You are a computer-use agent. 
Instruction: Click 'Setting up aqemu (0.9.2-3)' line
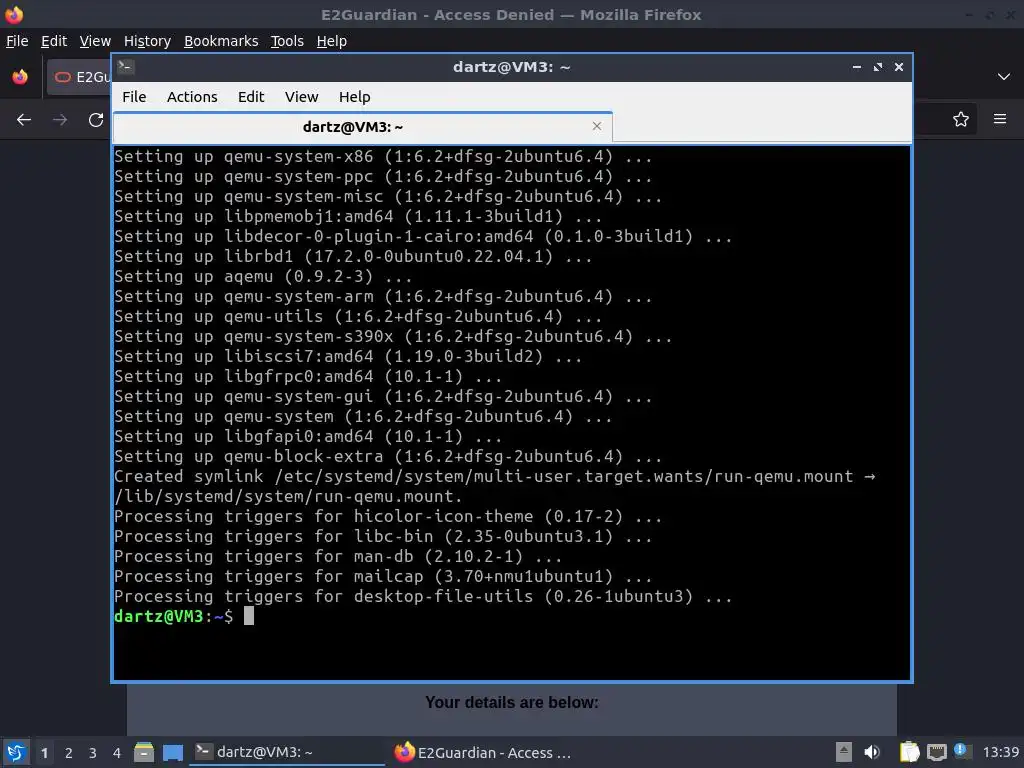[263, 276]
